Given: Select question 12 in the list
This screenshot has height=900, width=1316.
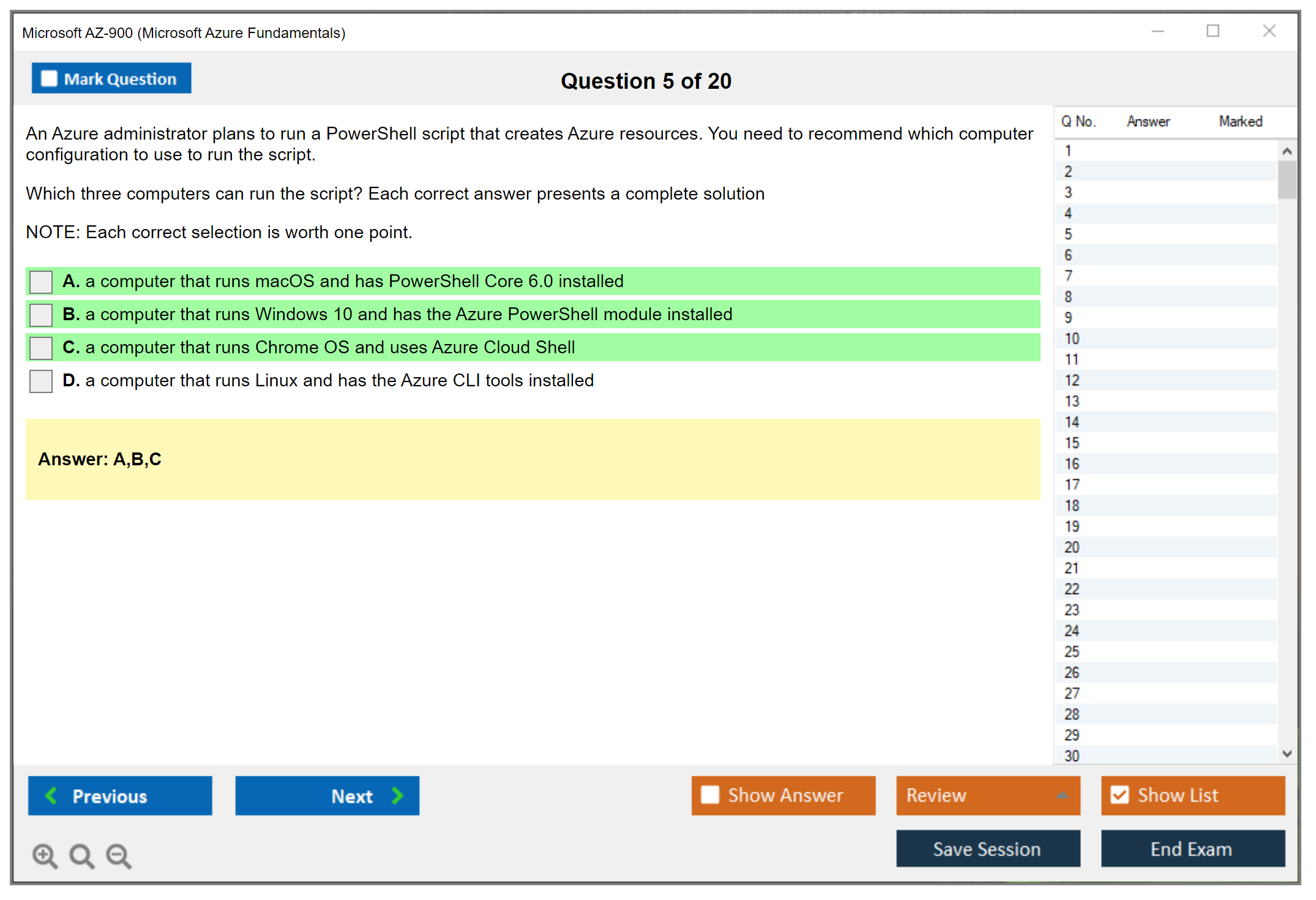Looking at the screenshot, I should pyautogui.click(x=1072, y=380).
